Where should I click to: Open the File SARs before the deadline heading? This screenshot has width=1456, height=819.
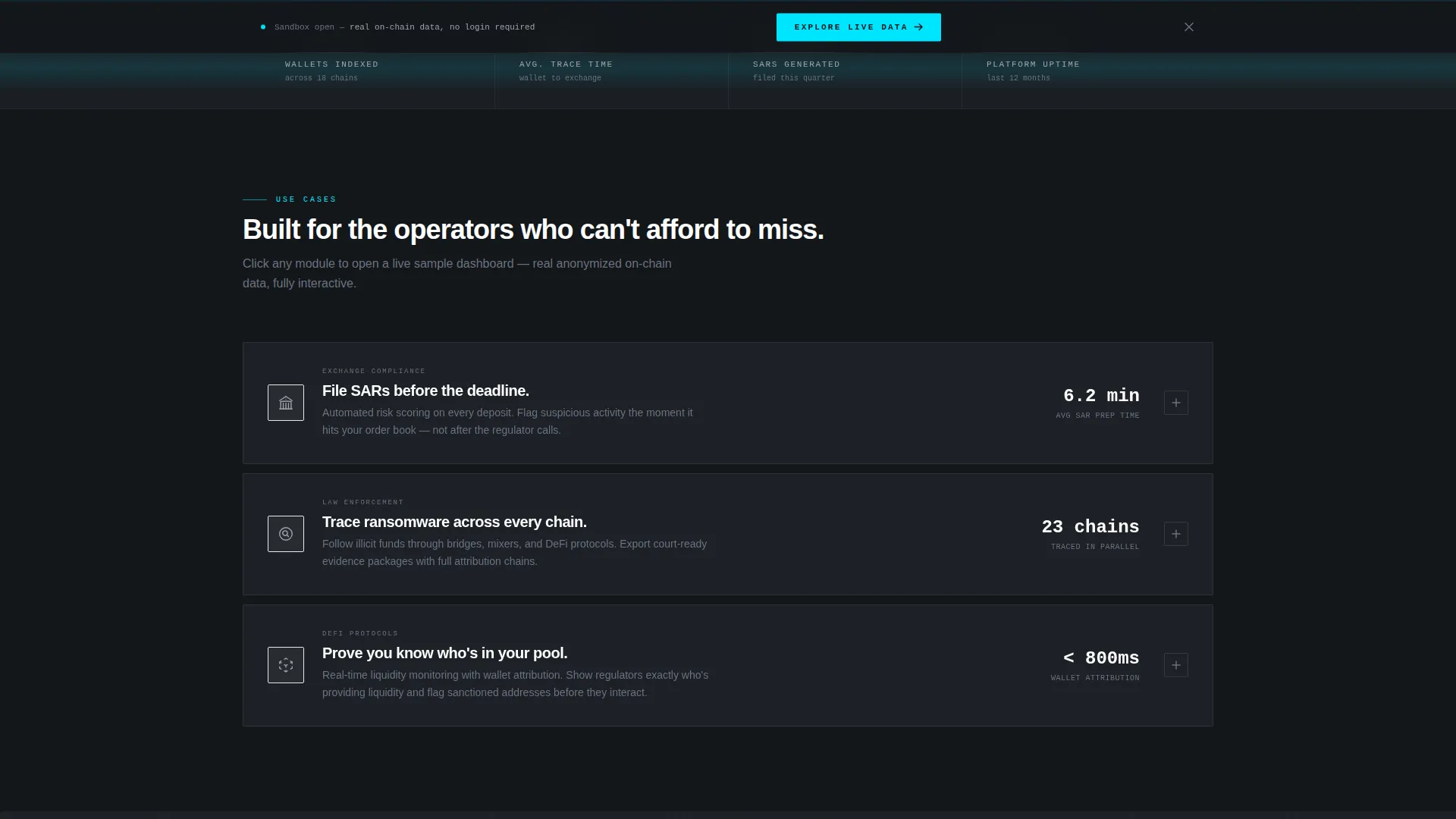tap(425, 391)
